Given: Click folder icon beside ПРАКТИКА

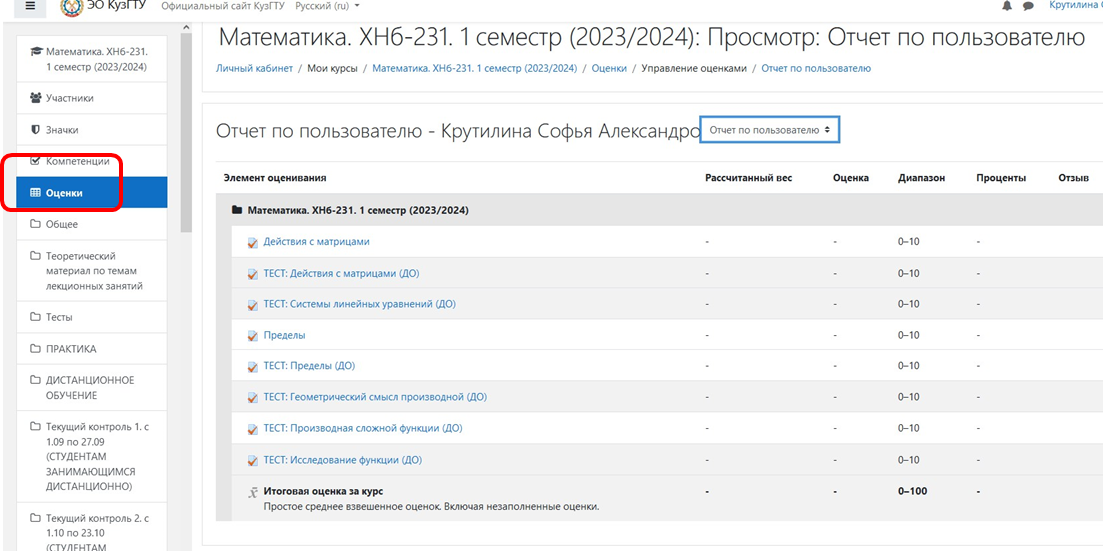Looking at the screenshot, I should click(x=35, y=349).
